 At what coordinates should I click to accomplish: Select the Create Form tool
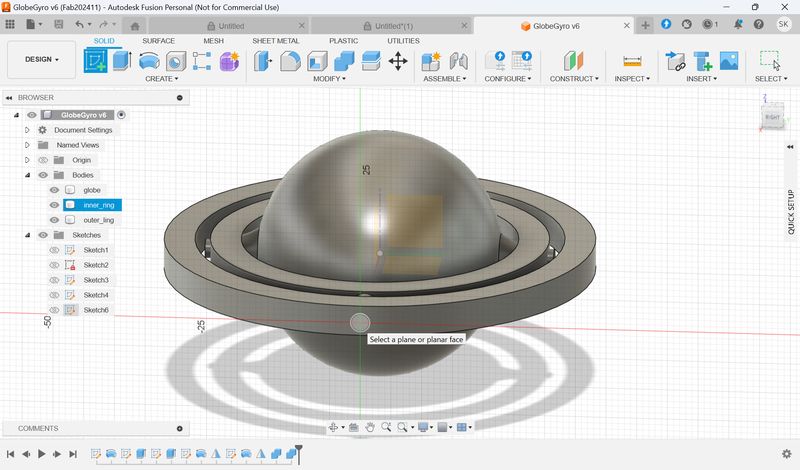pyautogui.click(x=229, y=61)
